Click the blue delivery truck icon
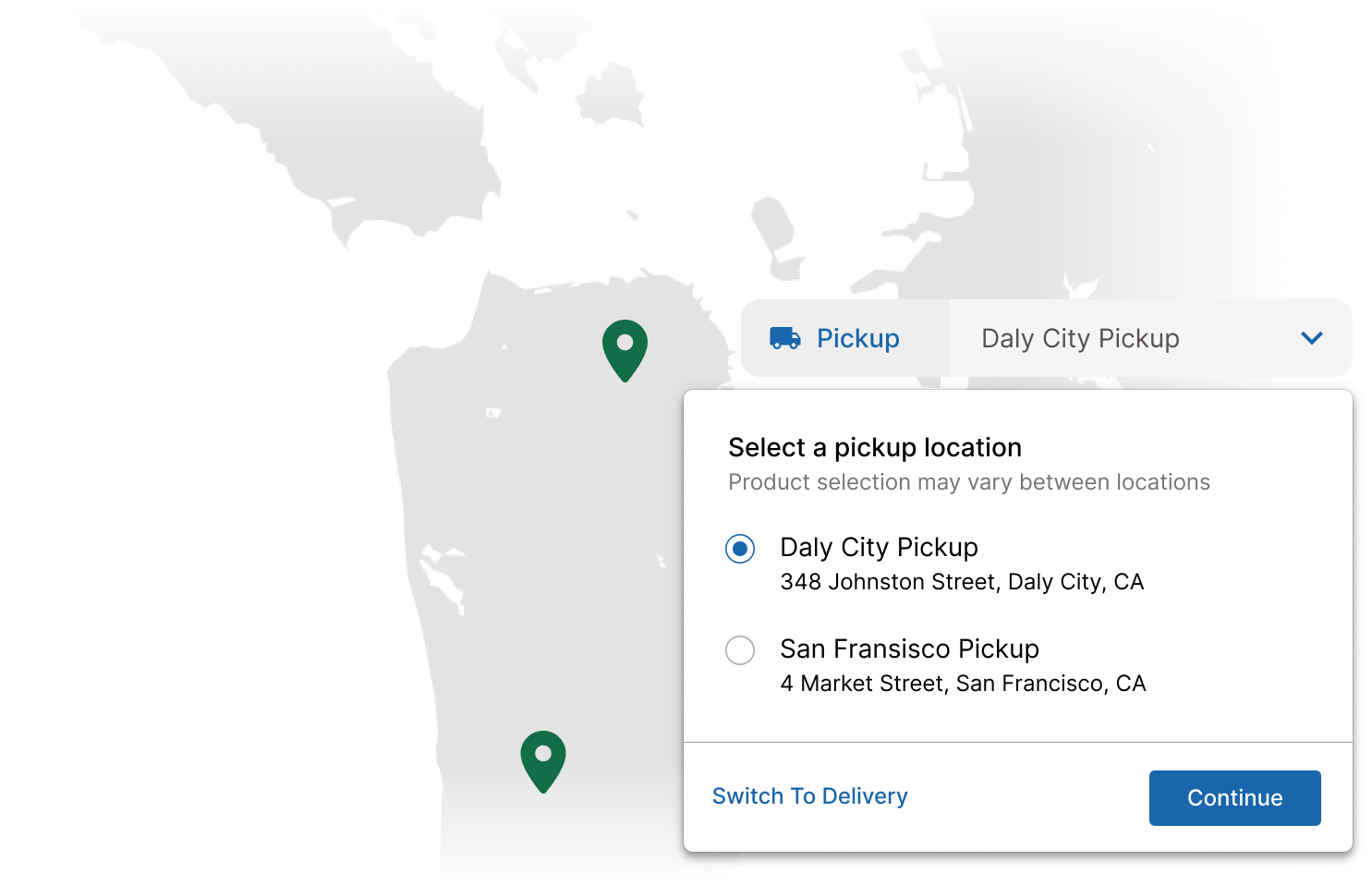The width and height of the screenshot is (1372, 885). tap(785, 338)
